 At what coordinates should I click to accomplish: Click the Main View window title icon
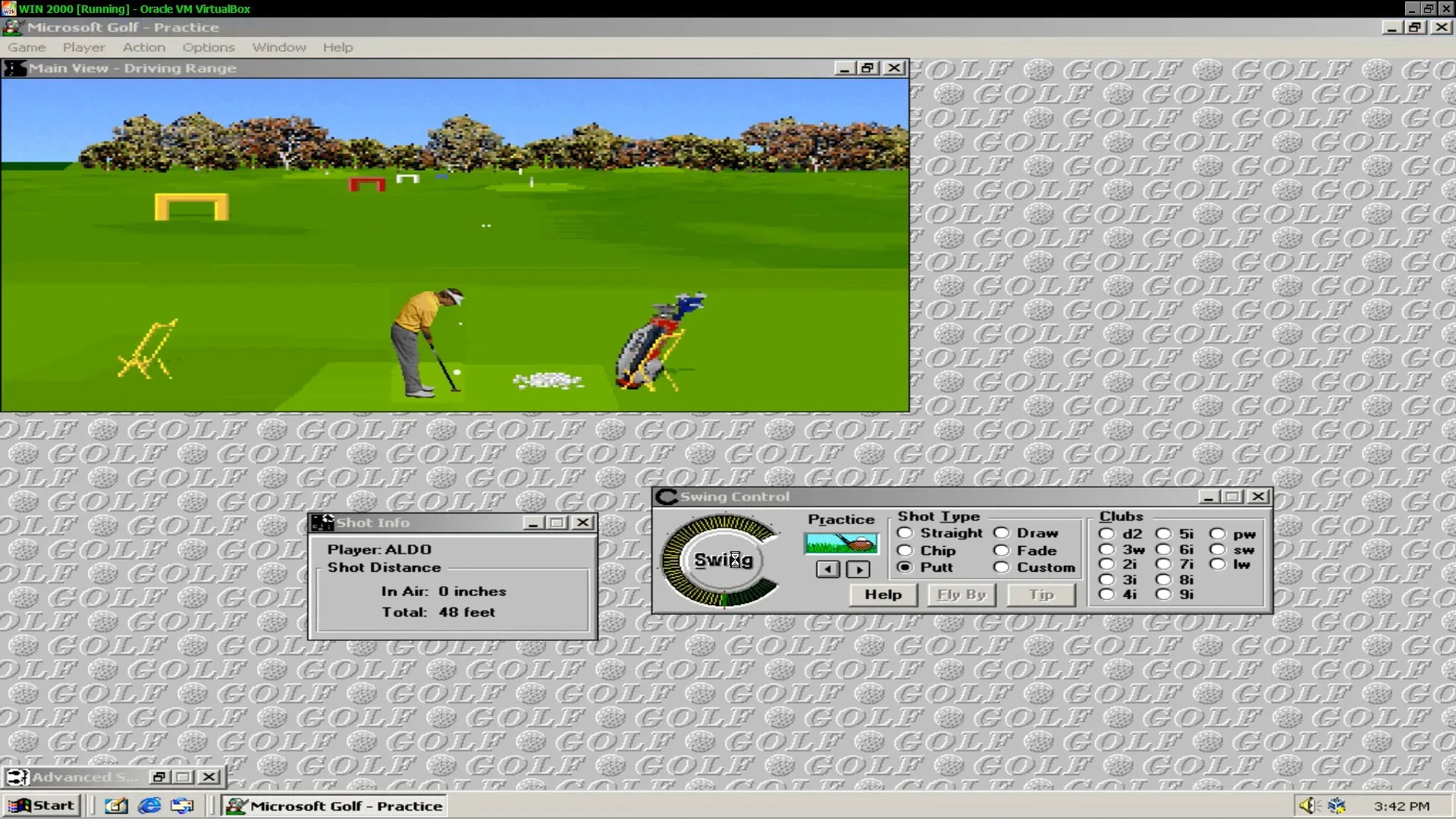tap(14, 68)
